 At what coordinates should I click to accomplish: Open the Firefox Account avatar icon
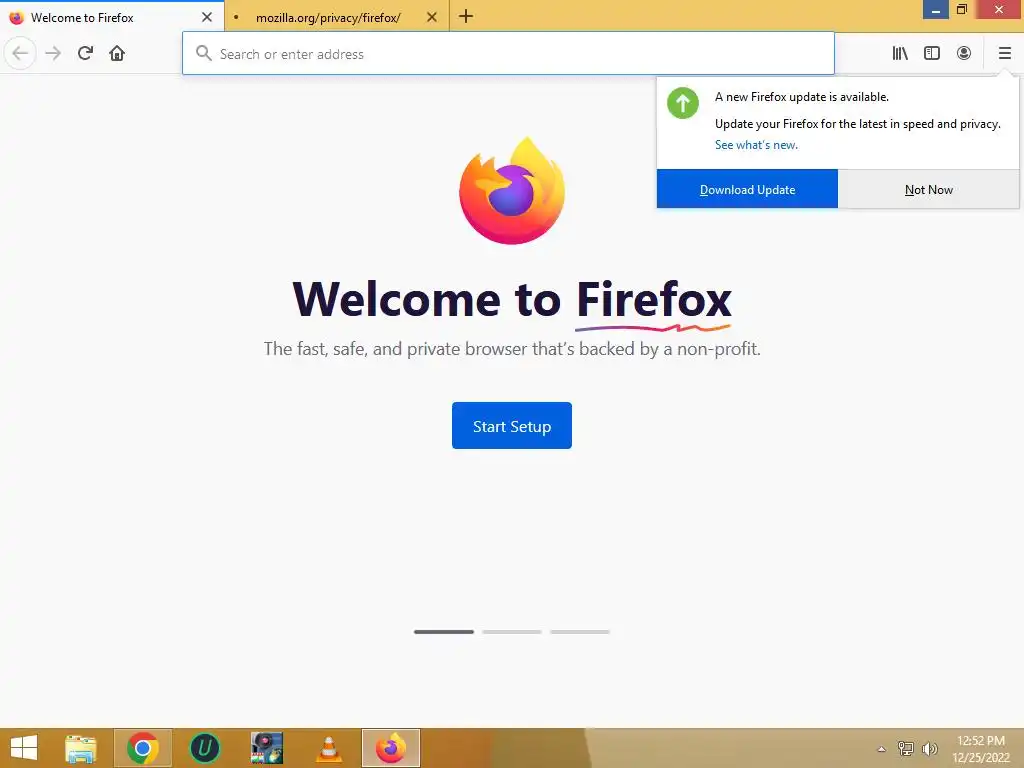[x=964, y=54]
